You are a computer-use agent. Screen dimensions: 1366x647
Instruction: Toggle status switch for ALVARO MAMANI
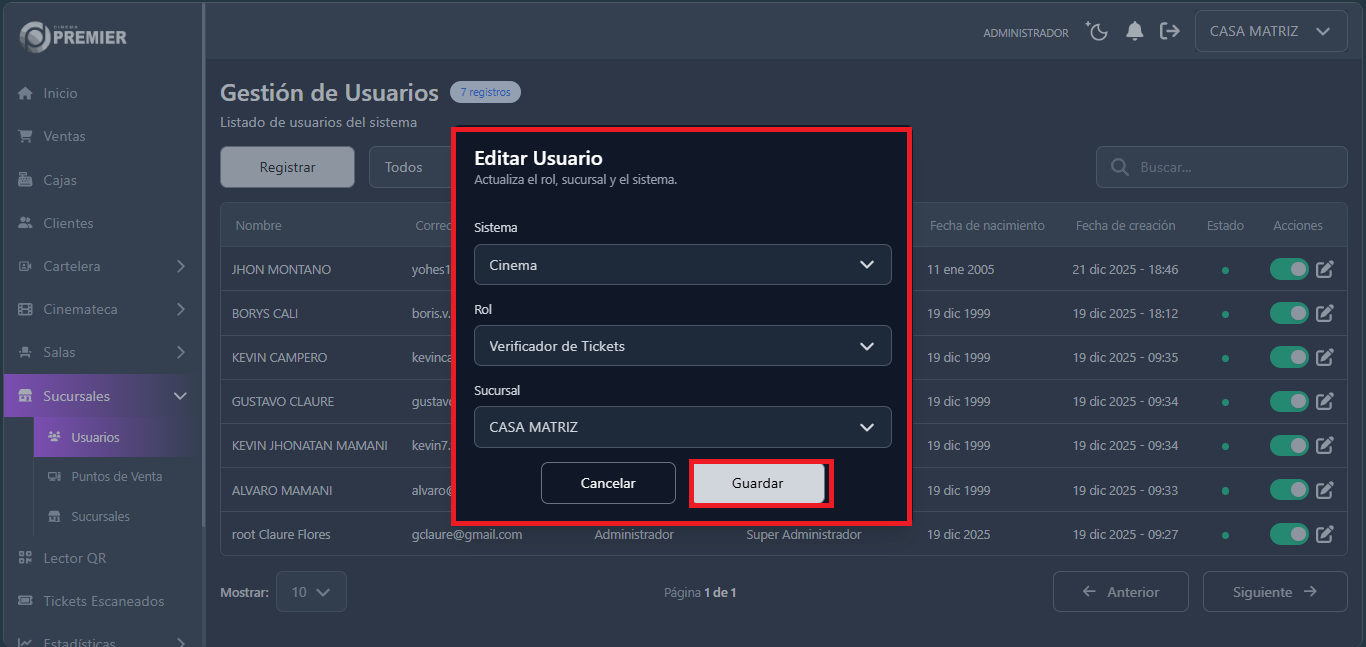point(1289,490)
